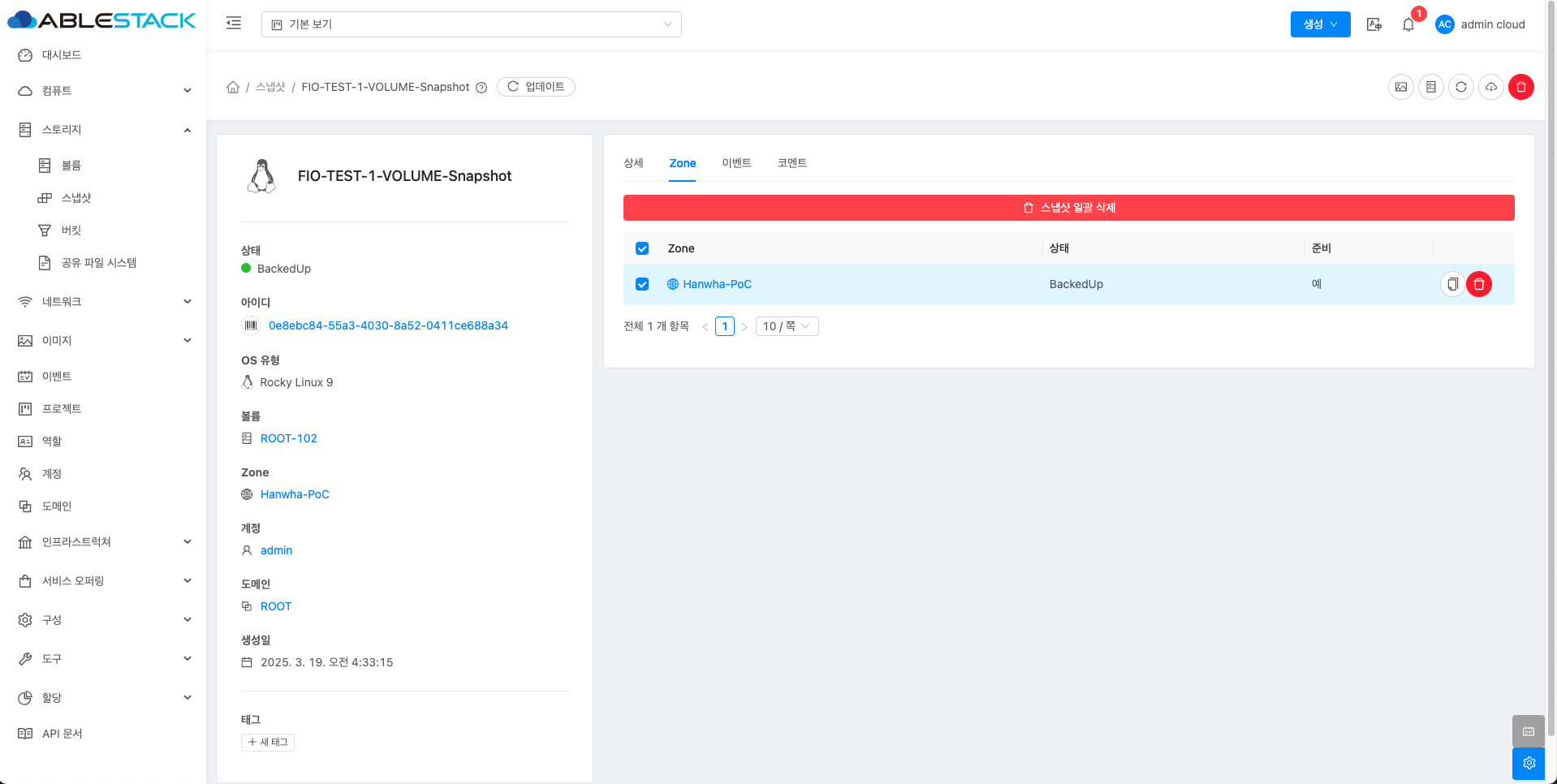Expand the 네트워크 sidebar menu
The height and width of the screenshot is (784, 1557).
[104, 302]
